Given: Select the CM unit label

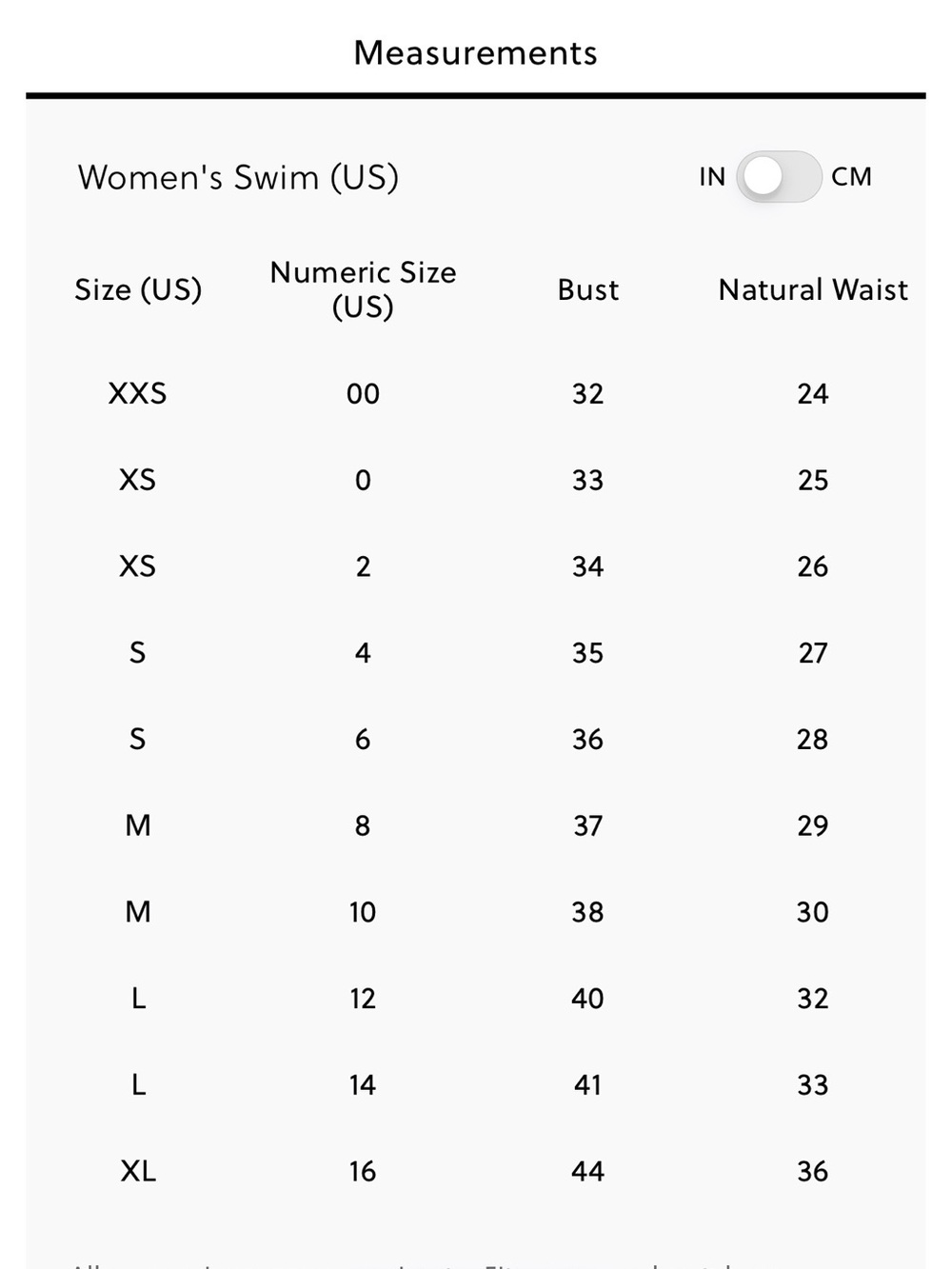Looking at the screenshot, I should point(851,177).
